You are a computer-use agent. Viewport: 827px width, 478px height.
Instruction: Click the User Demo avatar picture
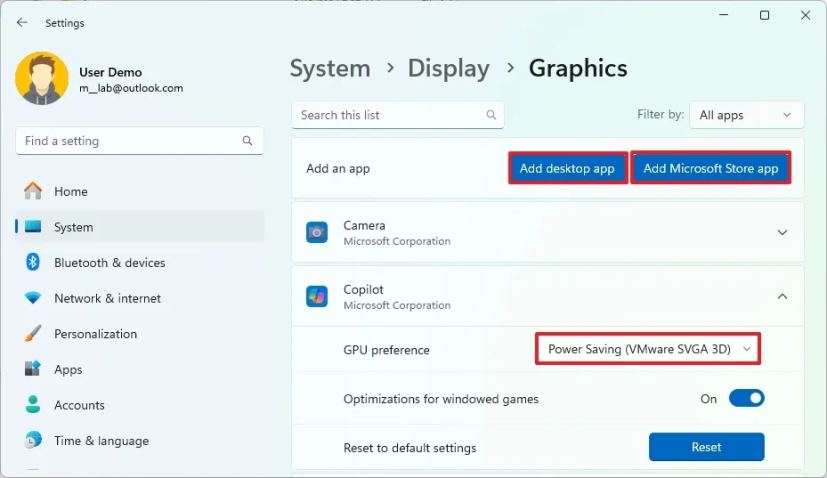42,78
